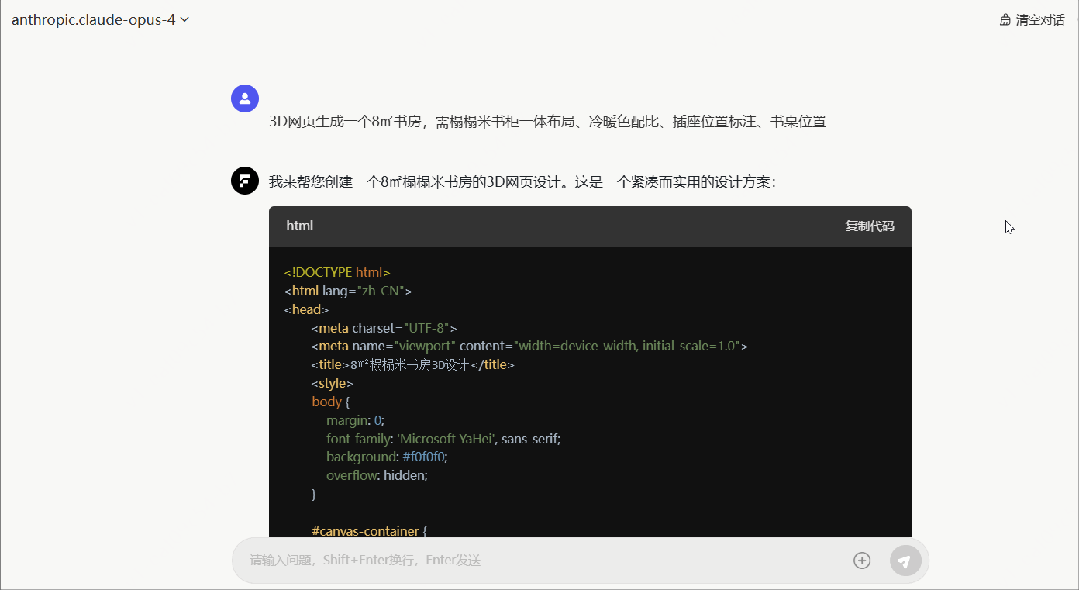The height and width of the screenshot is (590, 1079).
Task: Click the <style> tag line
Action: pyautogui.click(x=332, y=383)
